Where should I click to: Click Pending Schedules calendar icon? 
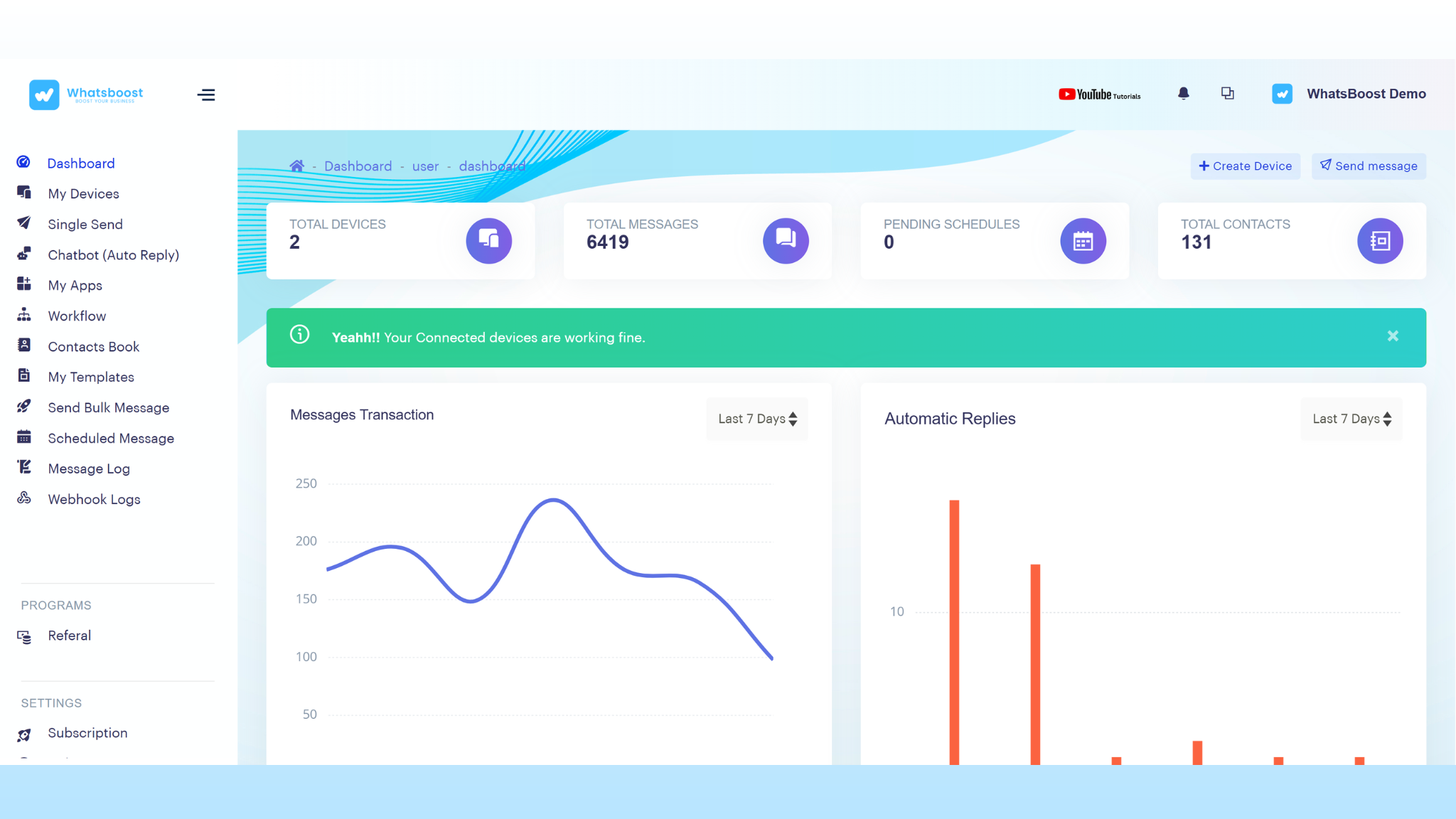tap(1083, 241)
